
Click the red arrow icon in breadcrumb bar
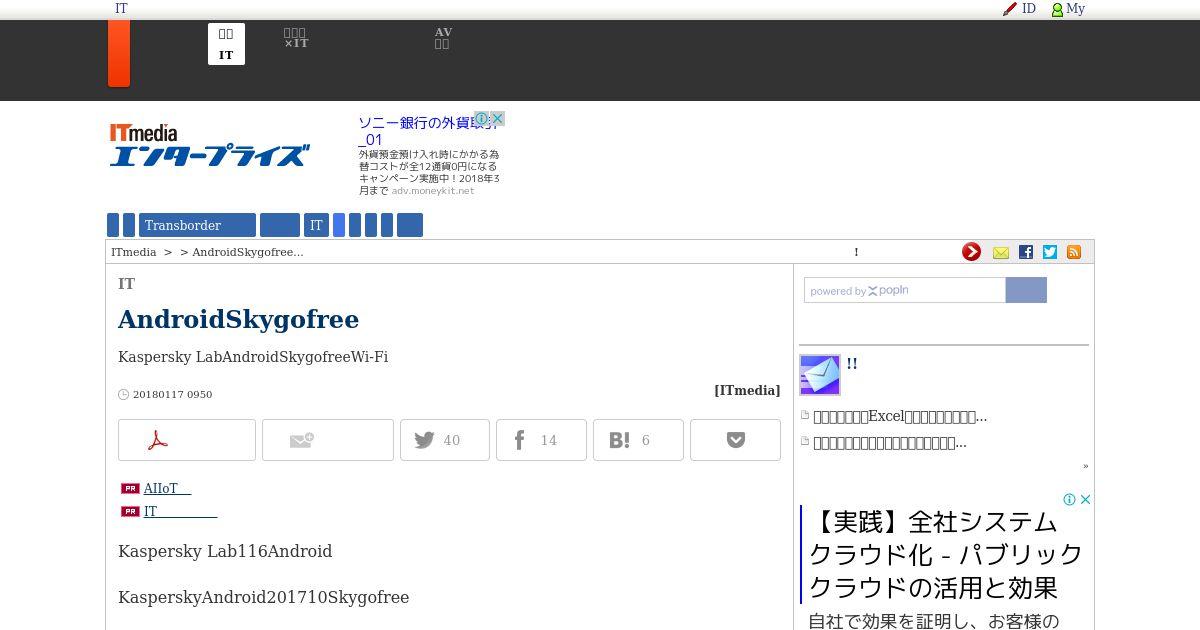pos(971,252)
